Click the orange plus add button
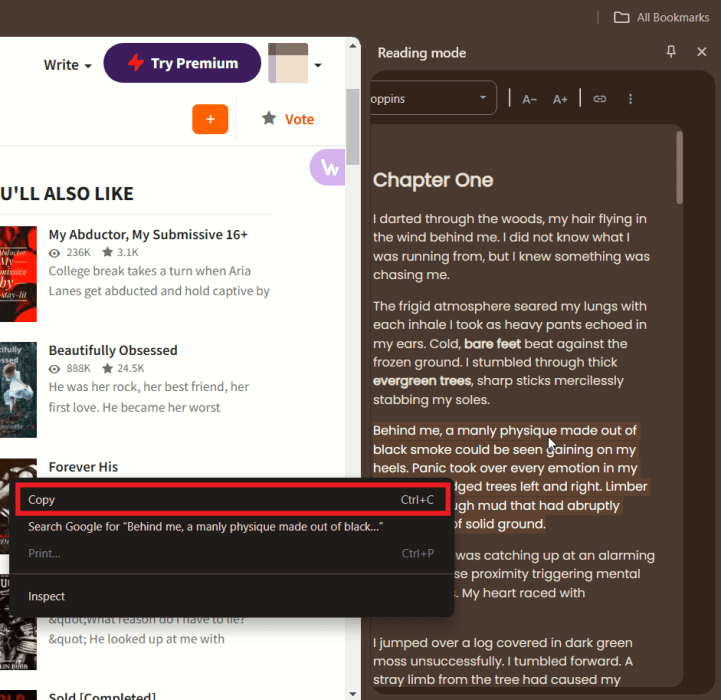This screenshot has height=700, width=721. 210,119
